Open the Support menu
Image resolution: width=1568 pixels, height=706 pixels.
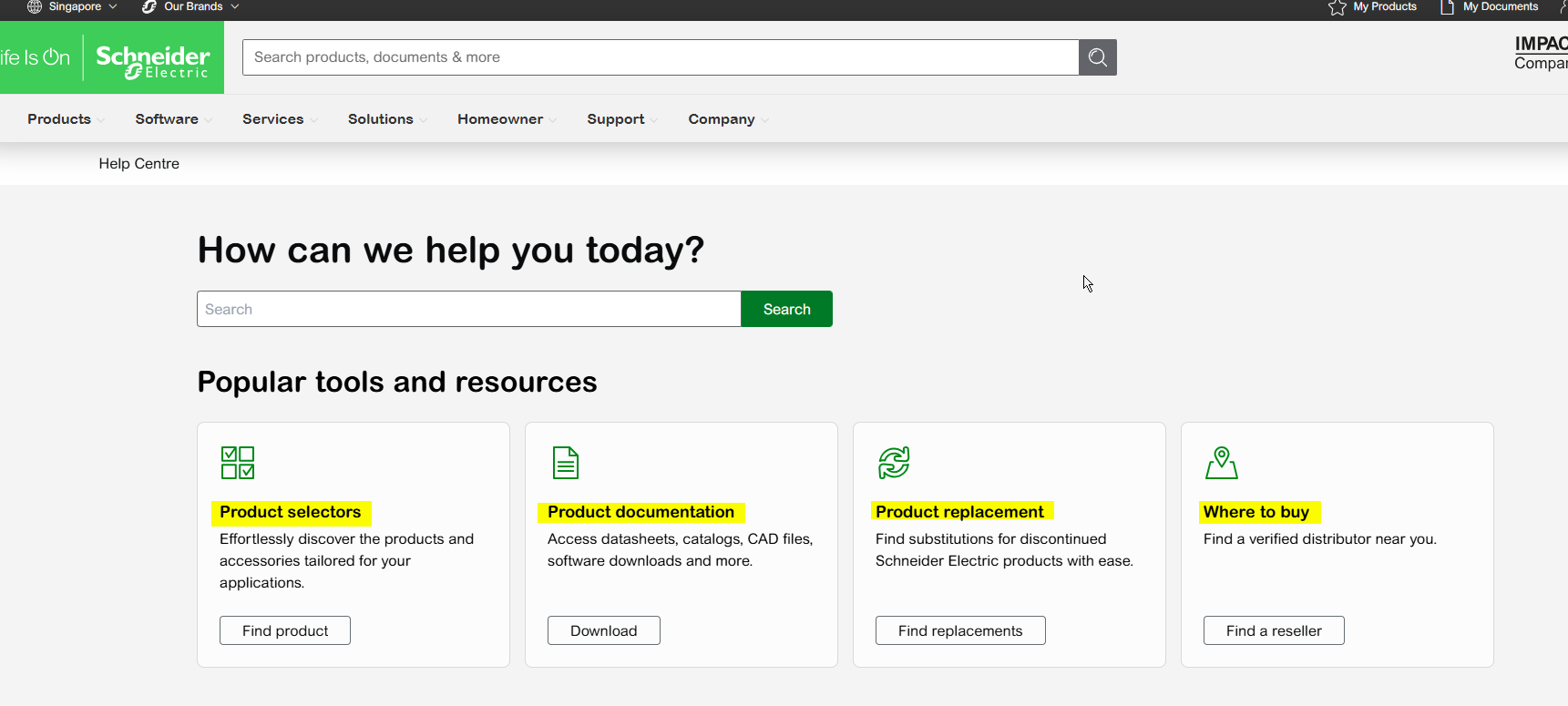(x=616, y=119)
